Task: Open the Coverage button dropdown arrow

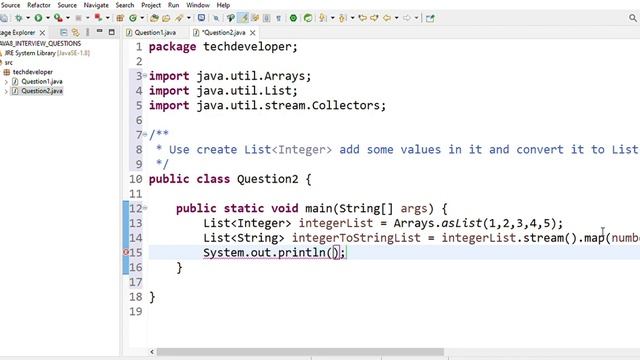Action: (68, 18)
